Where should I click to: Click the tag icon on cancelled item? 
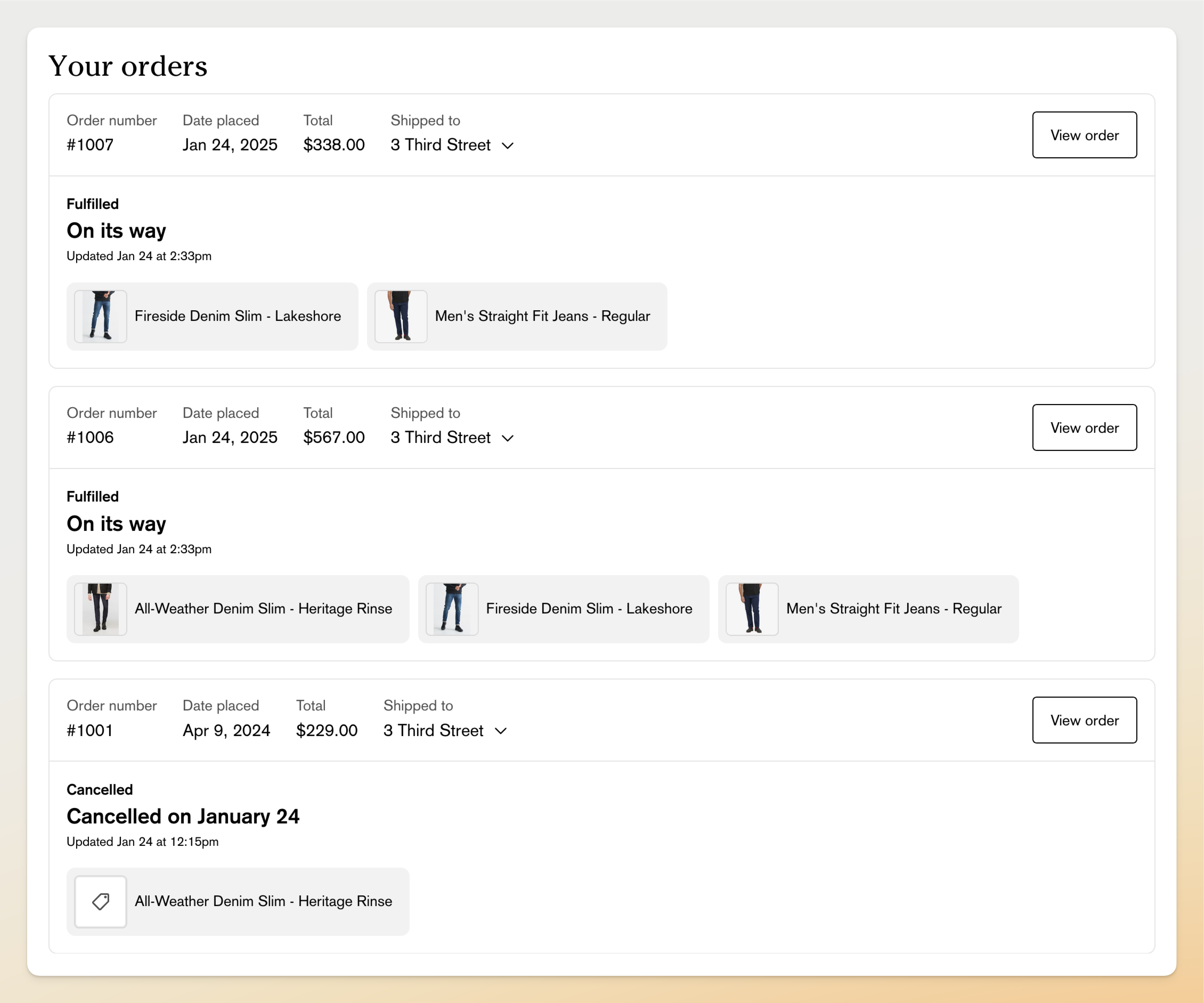pos(100,902)
